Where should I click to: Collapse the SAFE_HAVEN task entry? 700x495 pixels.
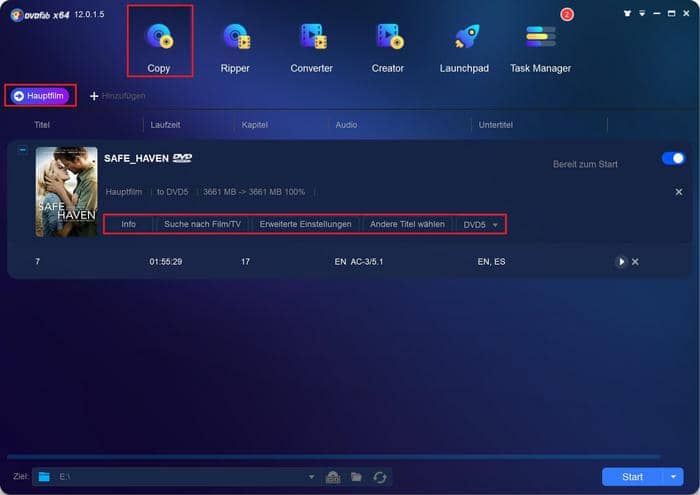pyautogui.click(x=22, y=150)
